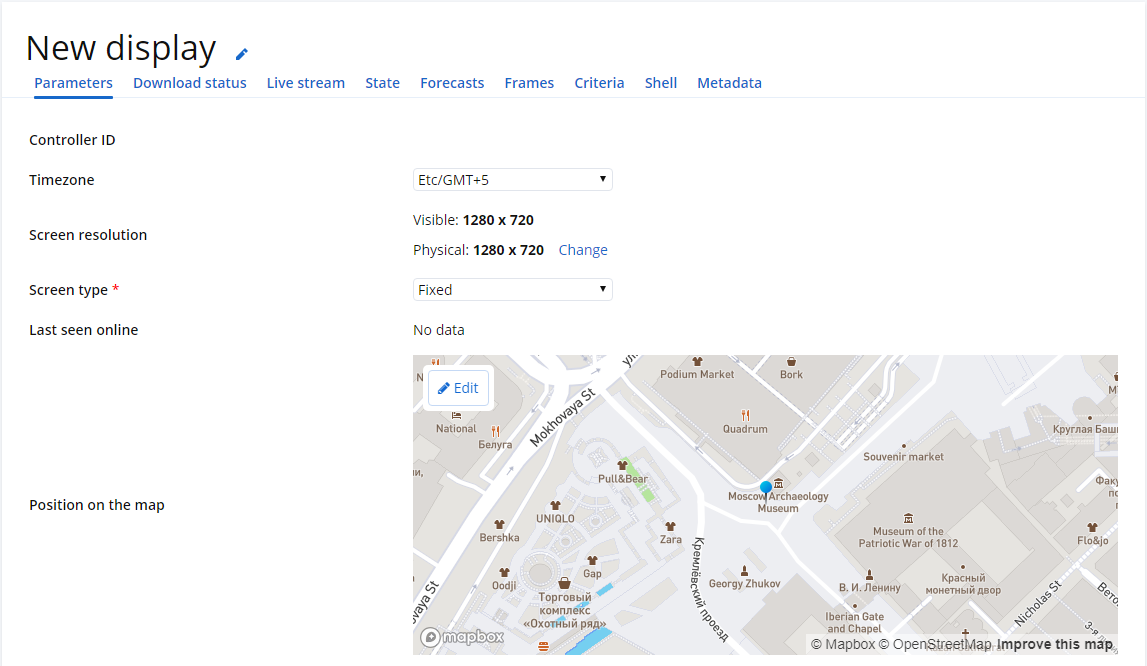Switch to the Download status tab
The height and width of the screenshot is (666, 1147).
coord(189,83)
